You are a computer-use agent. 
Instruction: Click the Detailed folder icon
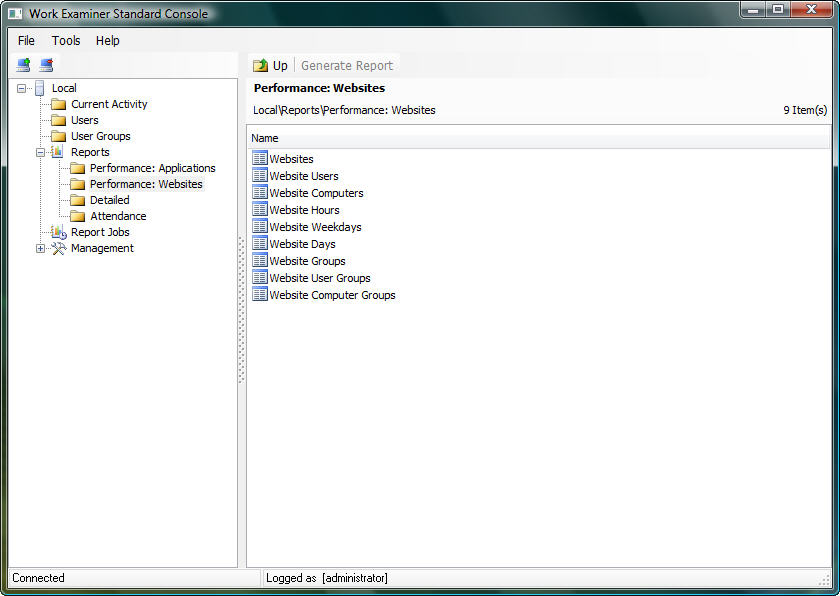(x=78, y=201)
